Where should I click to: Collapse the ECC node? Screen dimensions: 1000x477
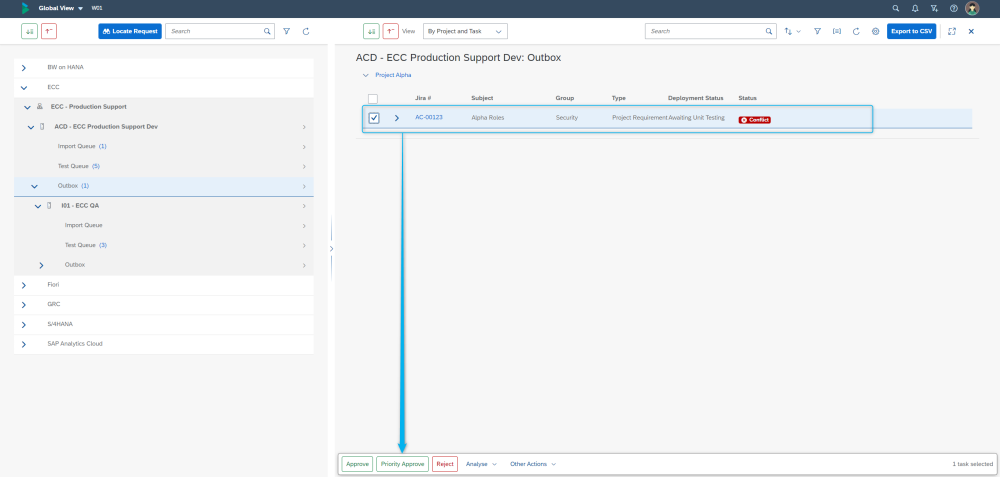click(24, 87)
